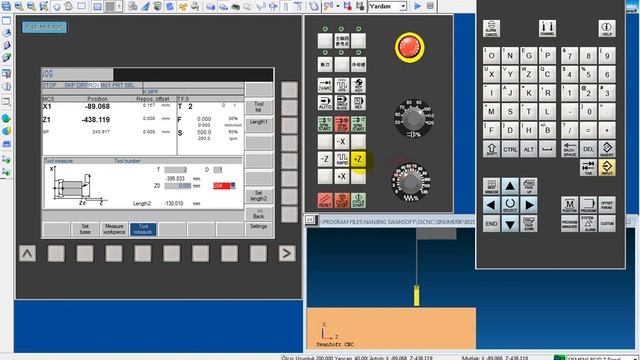Image resolution: width=640 pixels, height=360 pixels.
Task: Click the blue Play icon in the toolbar
Action: click(x=417, y=6)
